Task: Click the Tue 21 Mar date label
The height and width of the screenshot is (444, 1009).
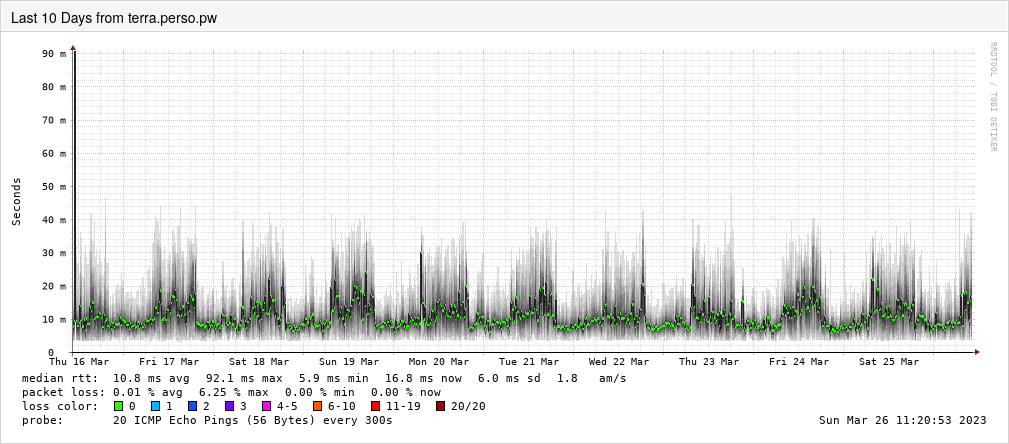Action: 529,362
